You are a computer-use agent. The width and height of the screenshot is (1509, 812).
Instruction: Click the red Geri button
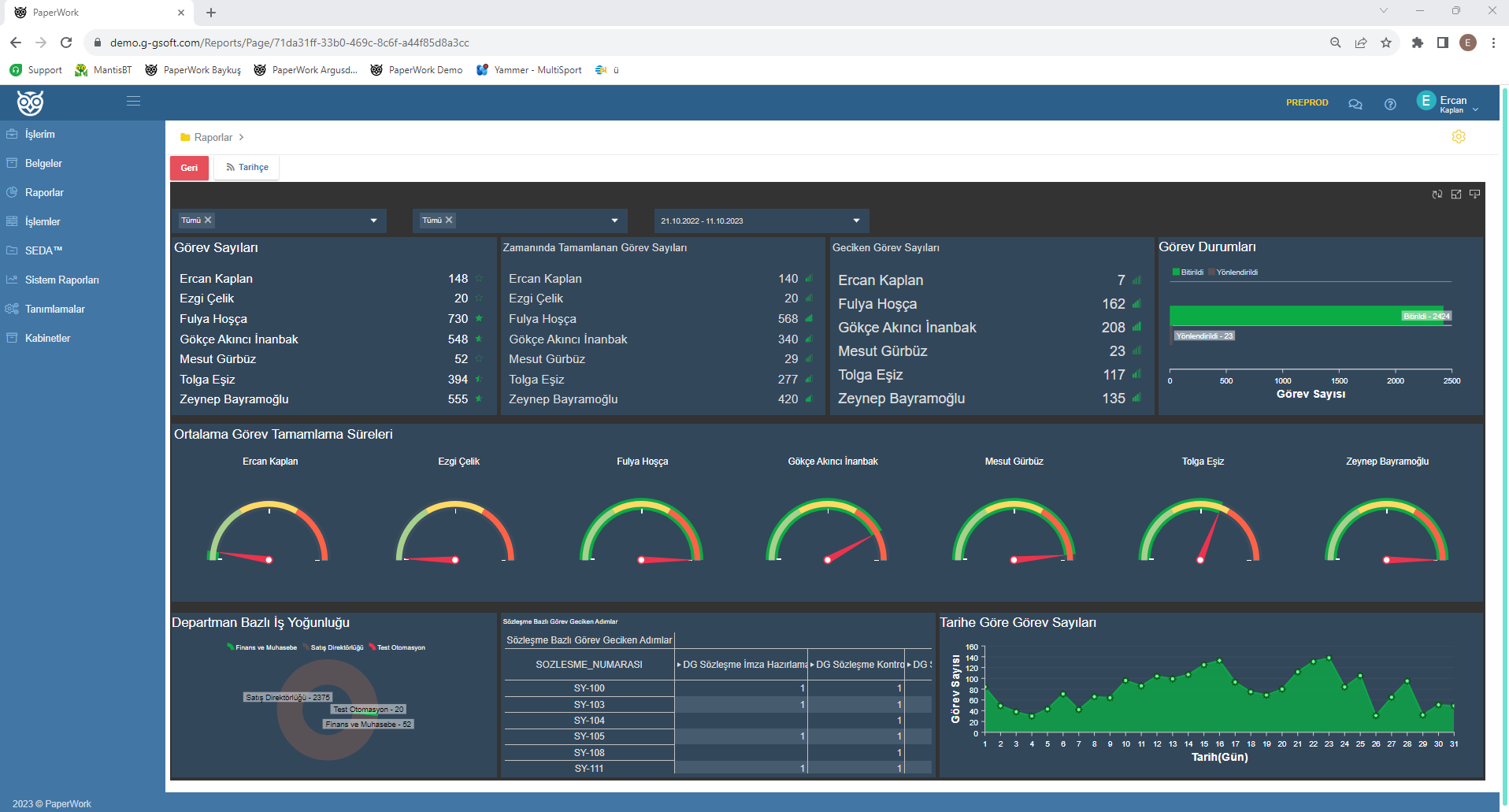[x=189, y=168]
